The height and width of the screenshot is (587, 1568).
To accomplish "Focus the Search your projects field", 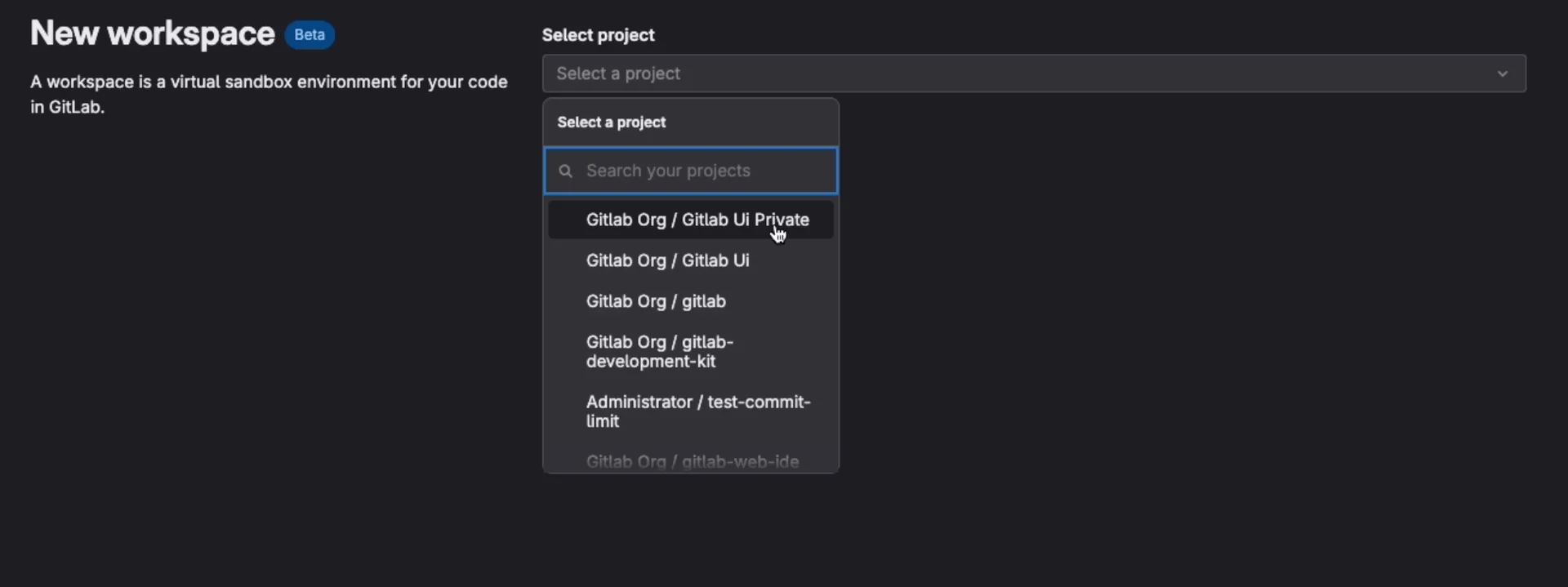I will [x=702, y=171].
